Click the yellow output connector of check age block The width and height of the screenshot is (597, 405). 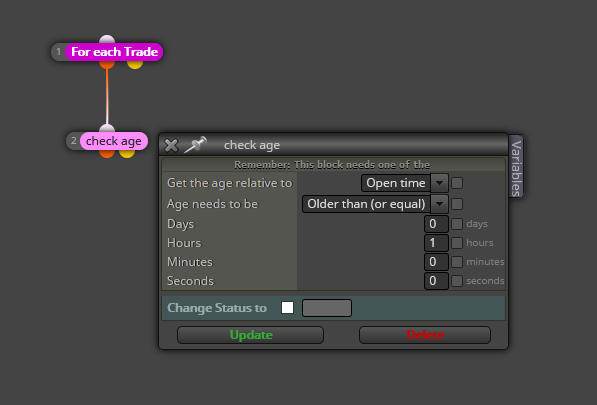coord(127,153)
